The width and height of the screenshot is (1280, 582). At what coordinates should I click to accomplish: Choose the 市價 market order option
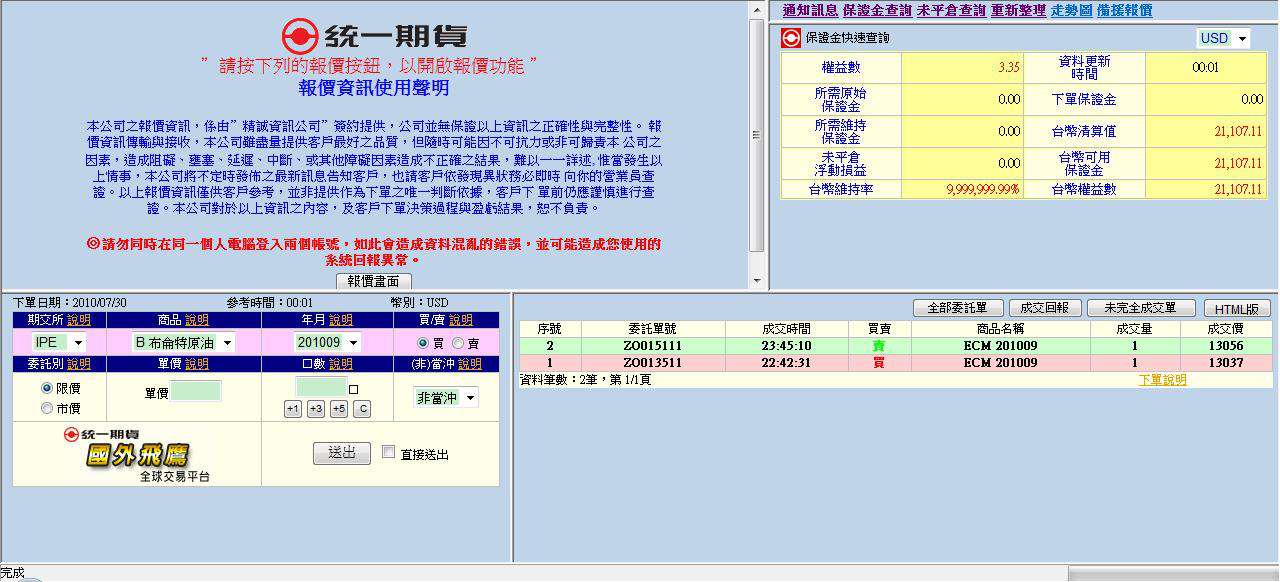tap(47, 408)
